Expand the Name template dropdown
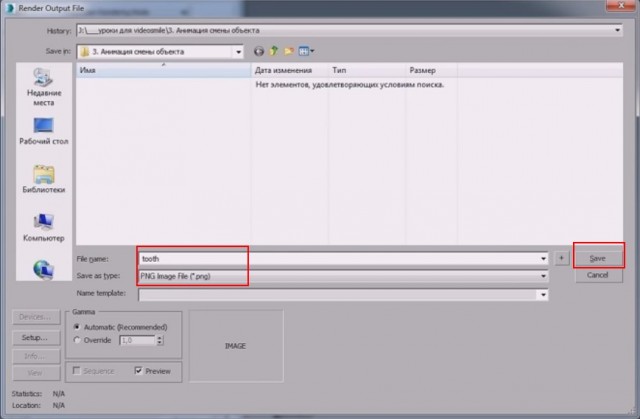This screenshot has height=419, width=640. tap(543, 295)
